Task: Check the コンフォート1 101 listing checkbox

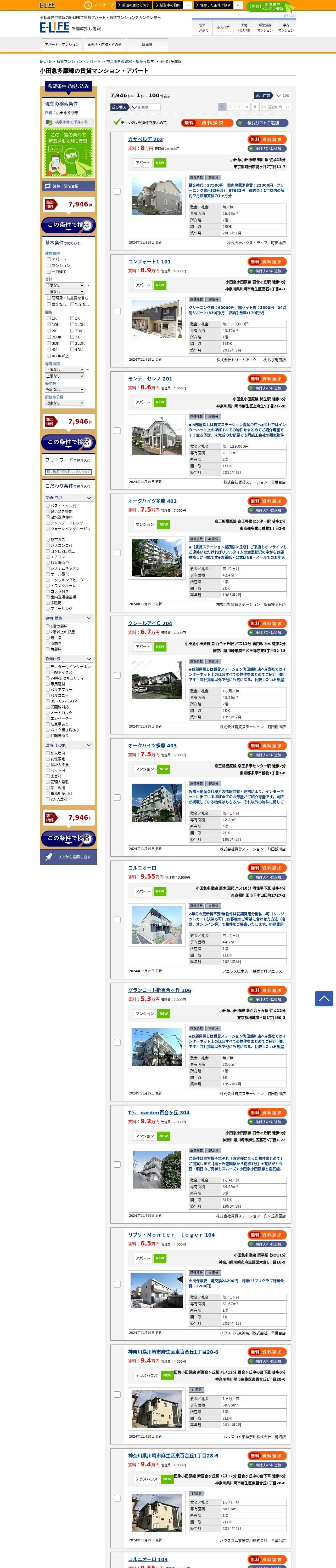Action: click(x=117, y=310)
